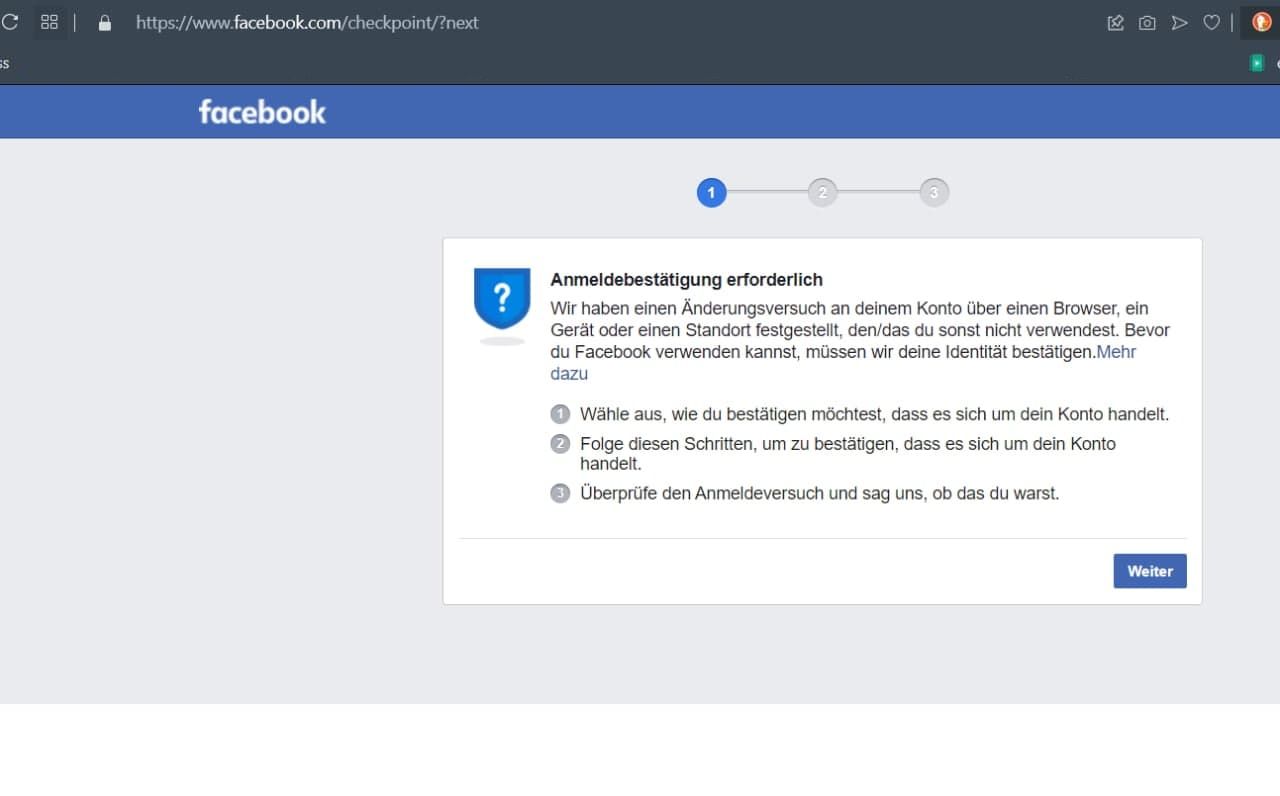Click the browser reload icon

9,22
